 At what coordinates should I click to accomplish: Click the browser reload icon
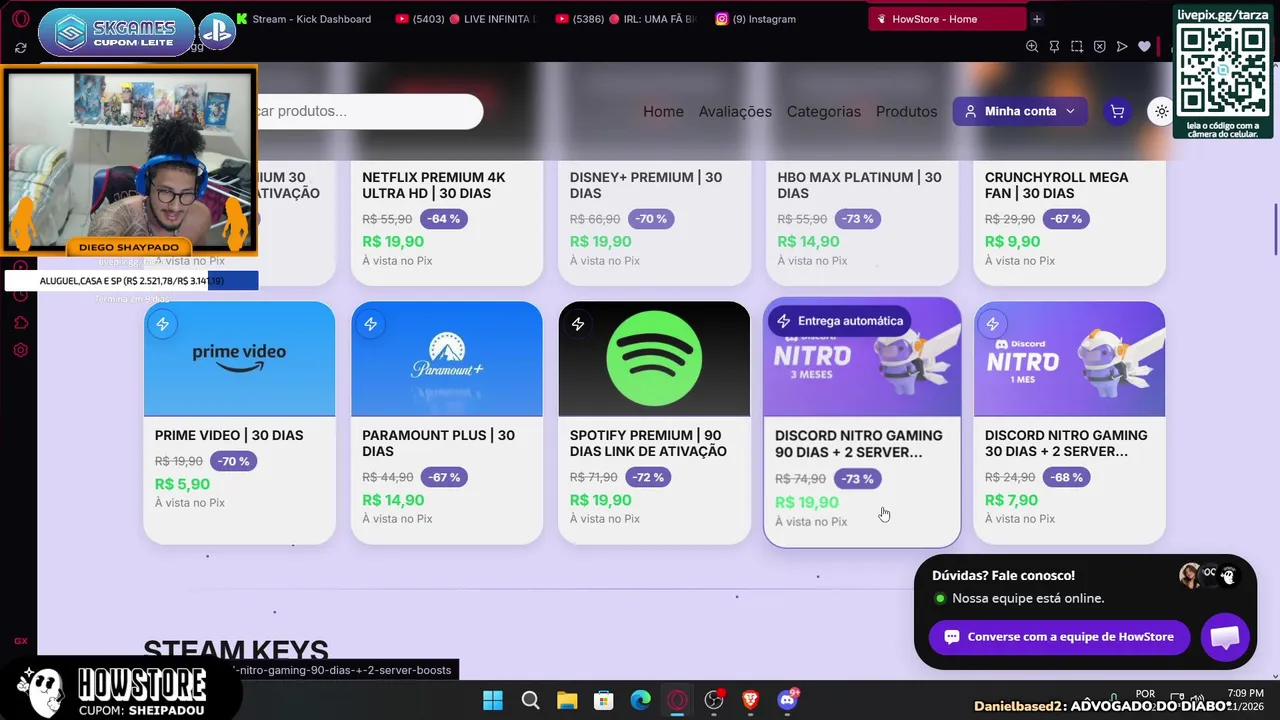coord(21,47)
